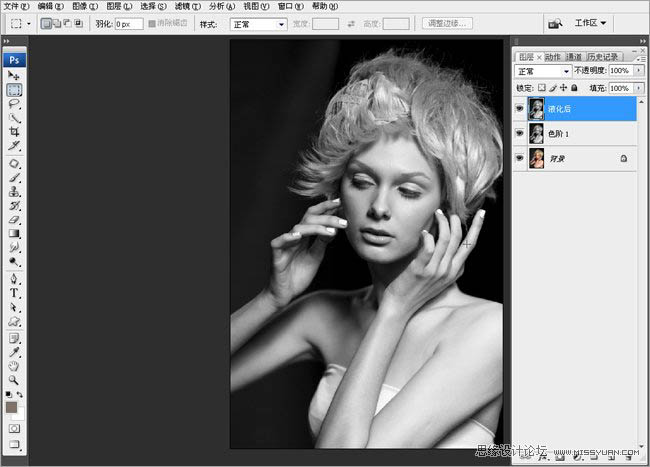Toggle visibility of 色阶 1 layer
The width and height of the screenshot is (650, 467).
pos(519,133)
